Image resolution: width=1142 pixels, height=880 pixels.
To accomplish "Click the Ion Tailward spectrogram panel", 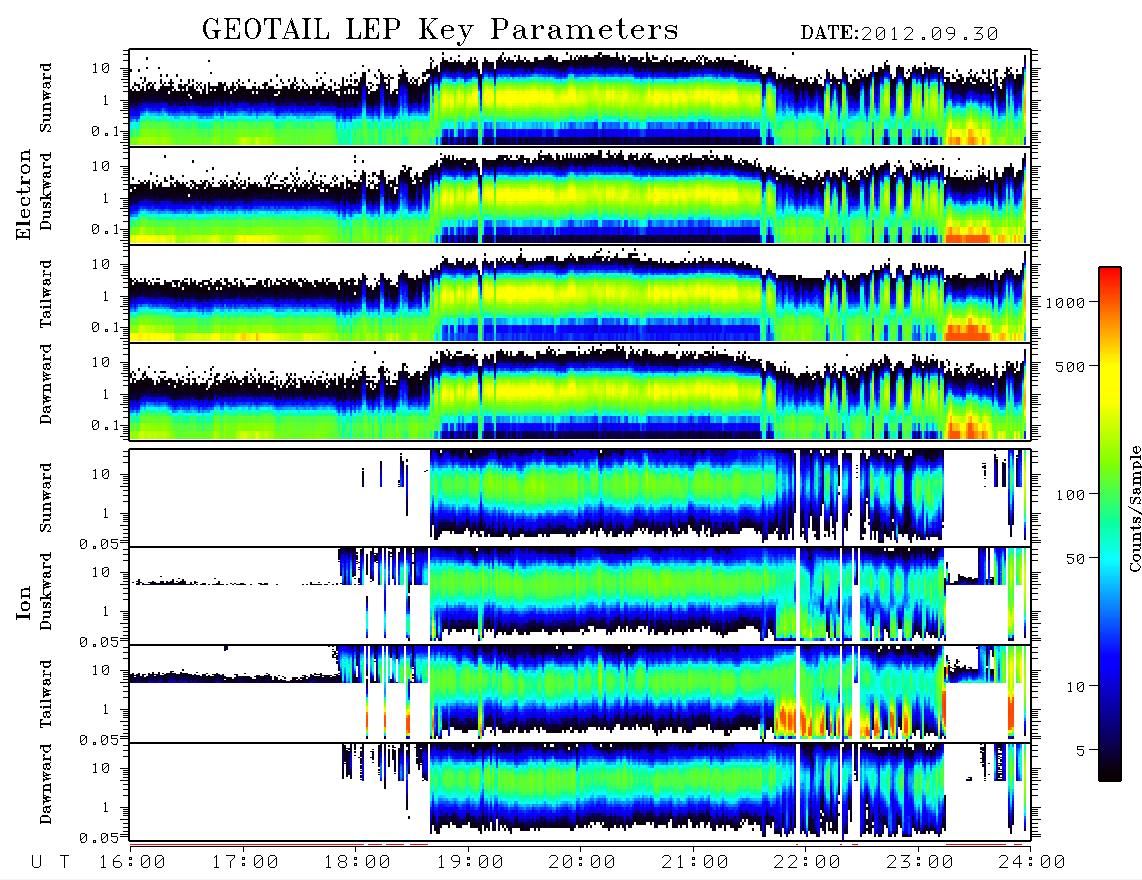I will pyautogui.click(x=580, y=694).
